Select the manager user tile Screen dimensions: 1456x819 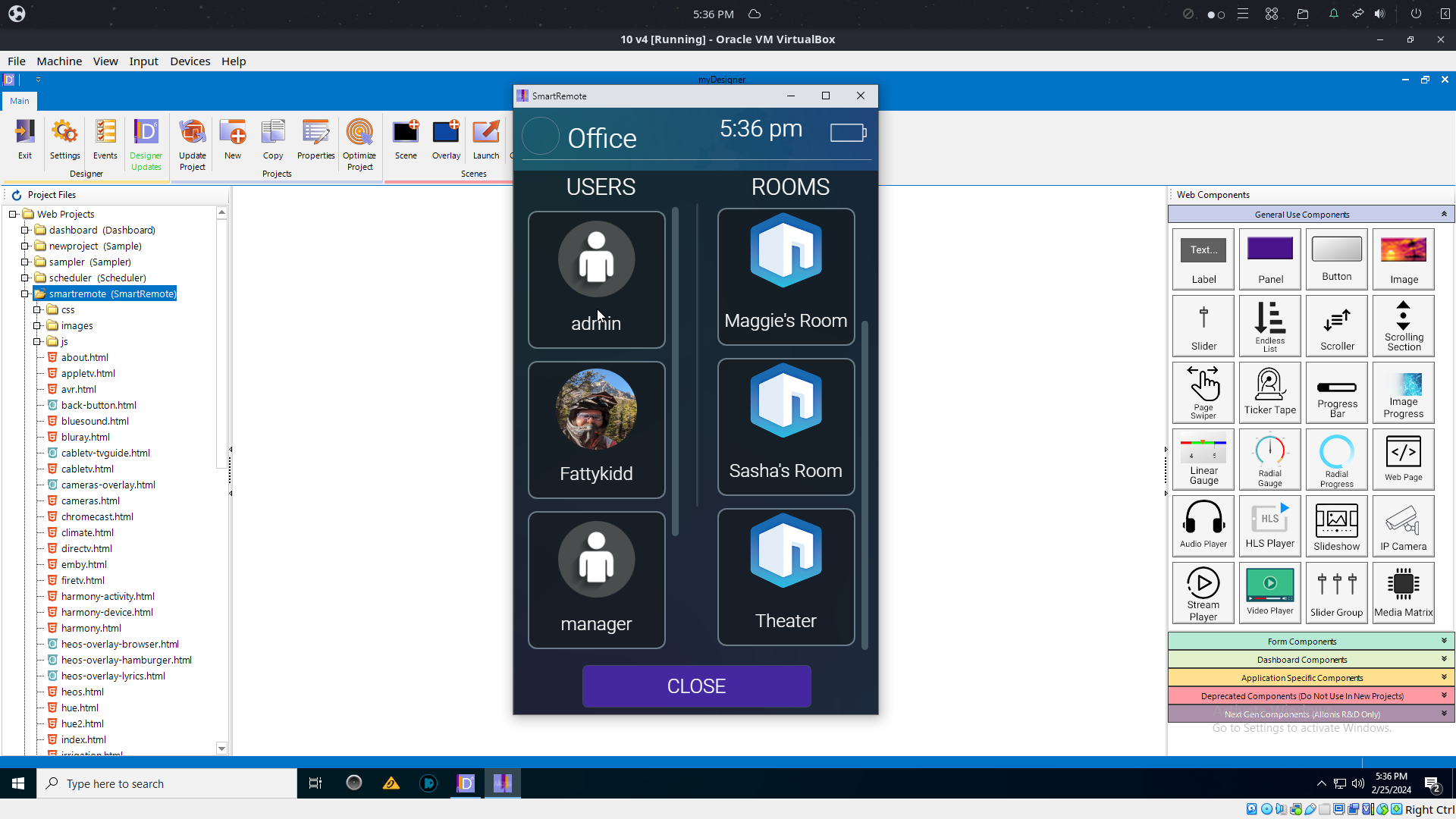(x=597, y=580)
